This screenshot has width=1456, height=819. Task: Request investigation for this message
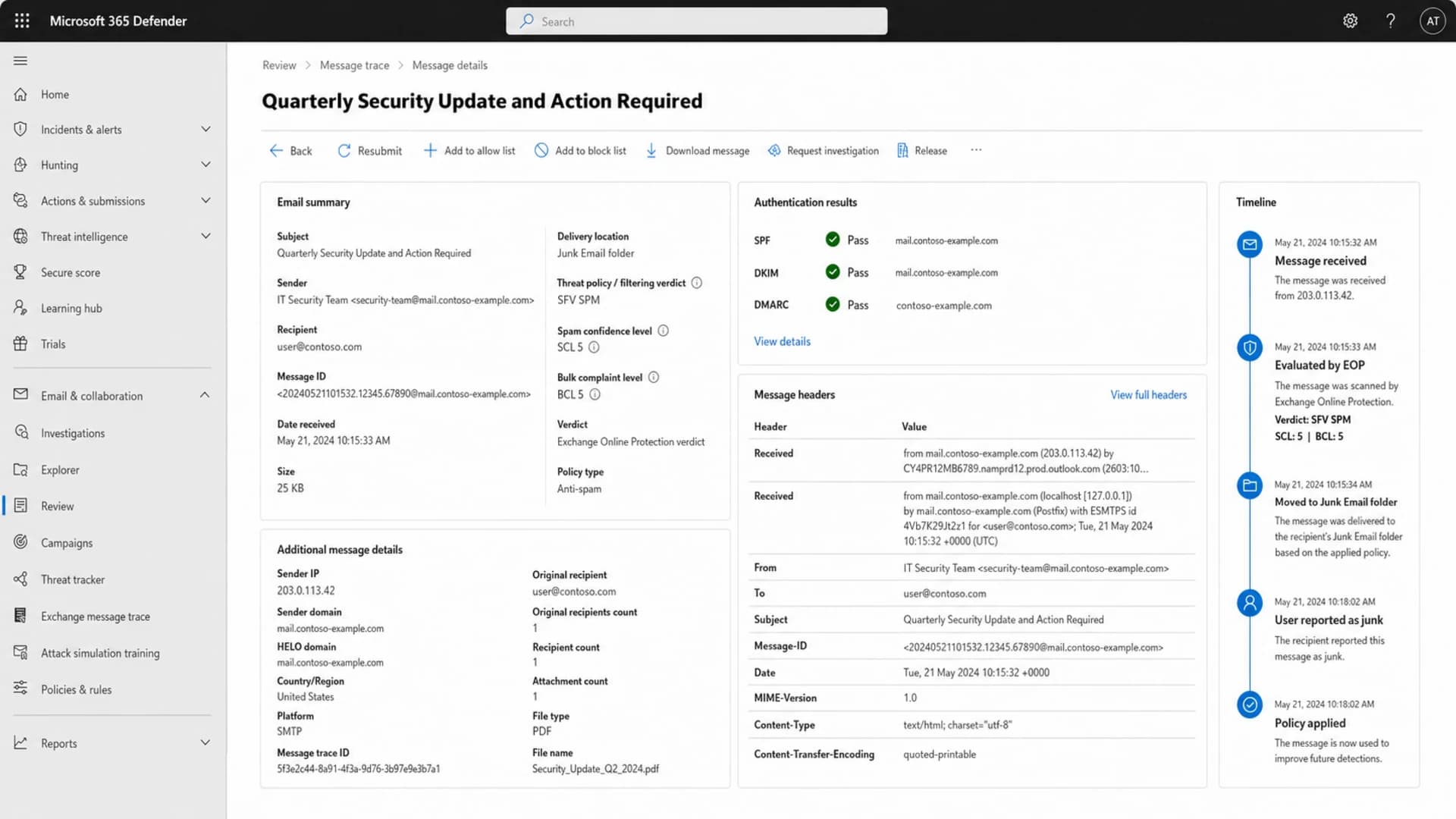pyautogui.click(x=823, y=151)
